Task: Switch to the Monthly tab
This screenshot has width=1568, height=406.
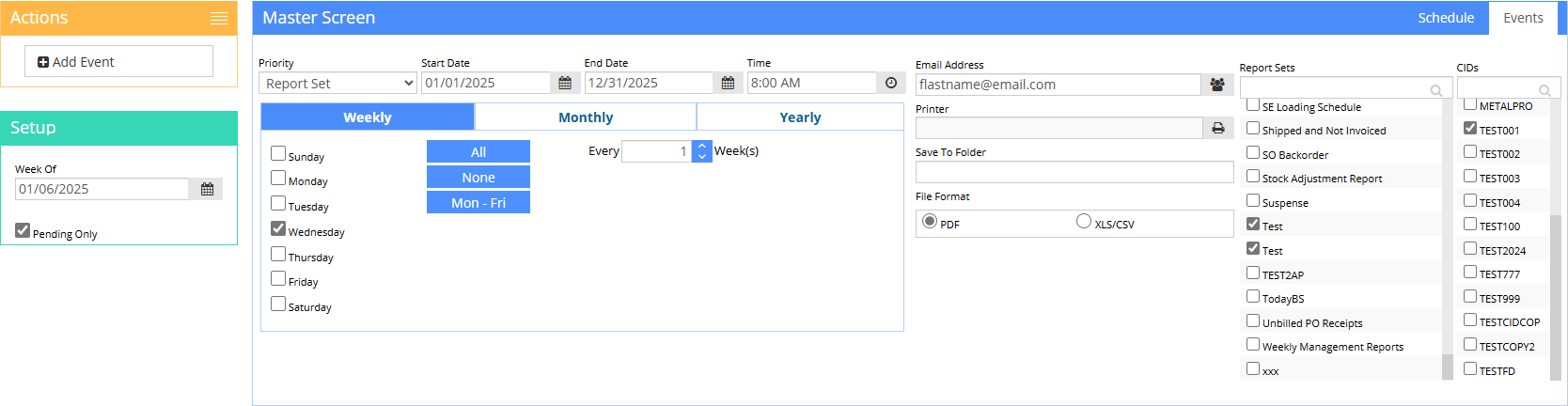Action: 586,117
